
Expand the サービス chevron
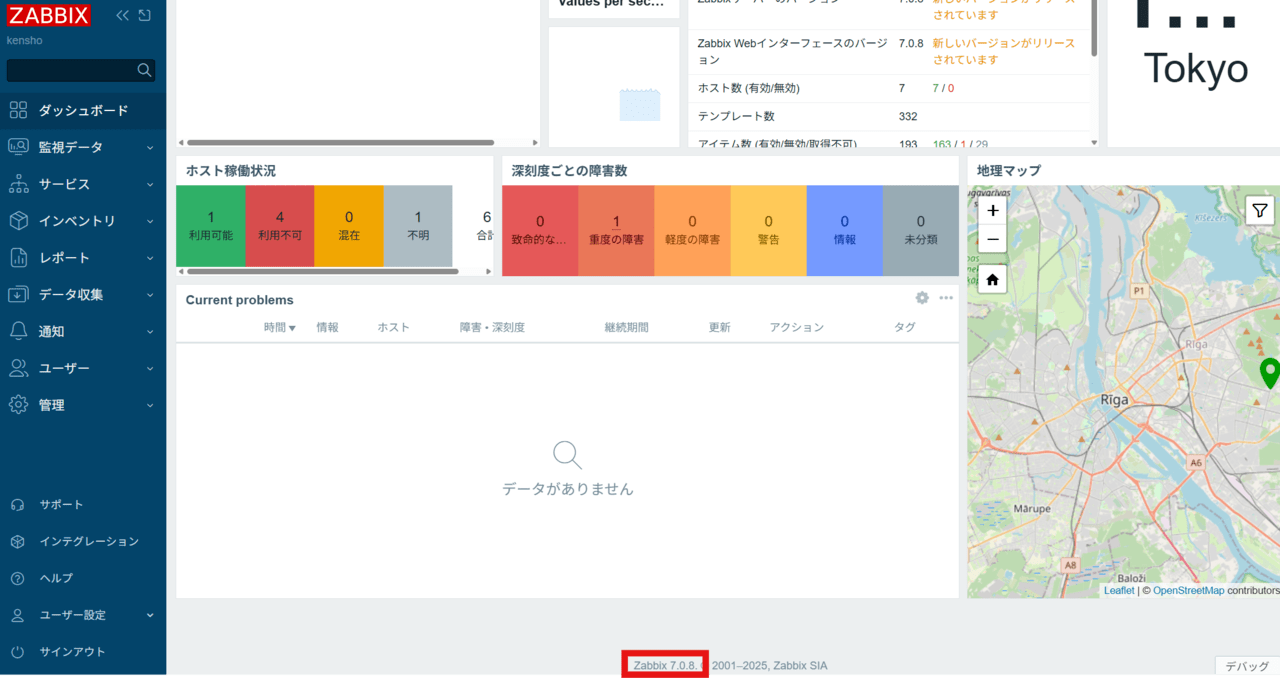tap(150, 185)
